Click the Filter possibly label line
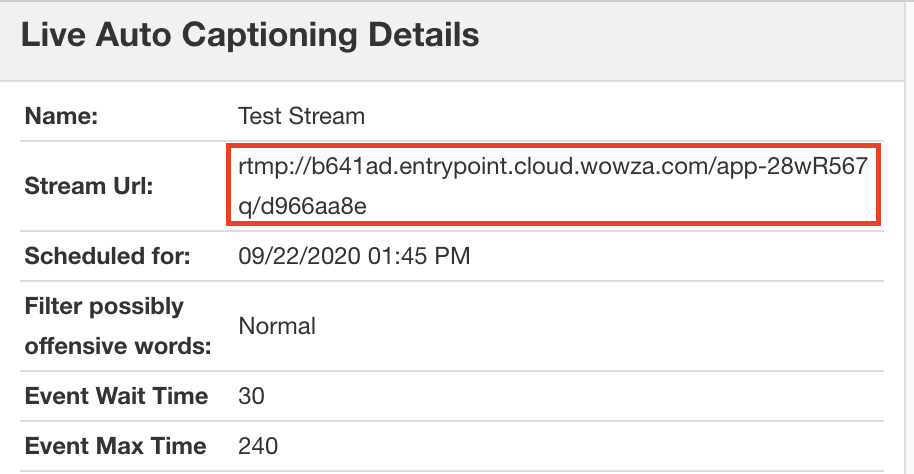This screenshot has height=474, width=914. click(x=104, y=306)
